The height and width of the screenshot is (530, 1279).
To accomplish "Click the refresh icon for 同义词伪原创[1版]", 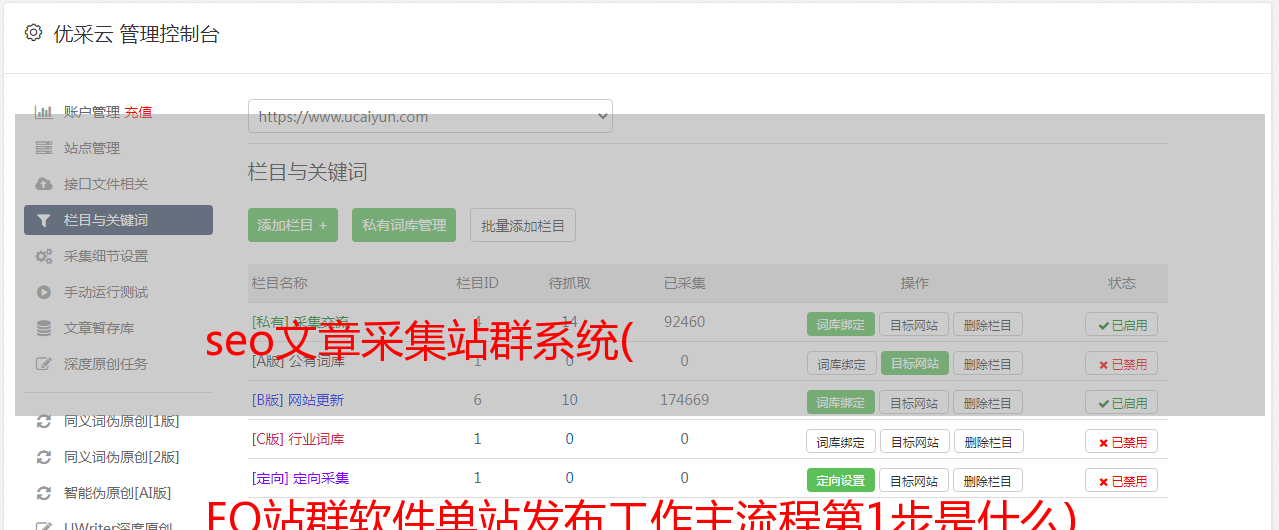I will tap(43, 421).
